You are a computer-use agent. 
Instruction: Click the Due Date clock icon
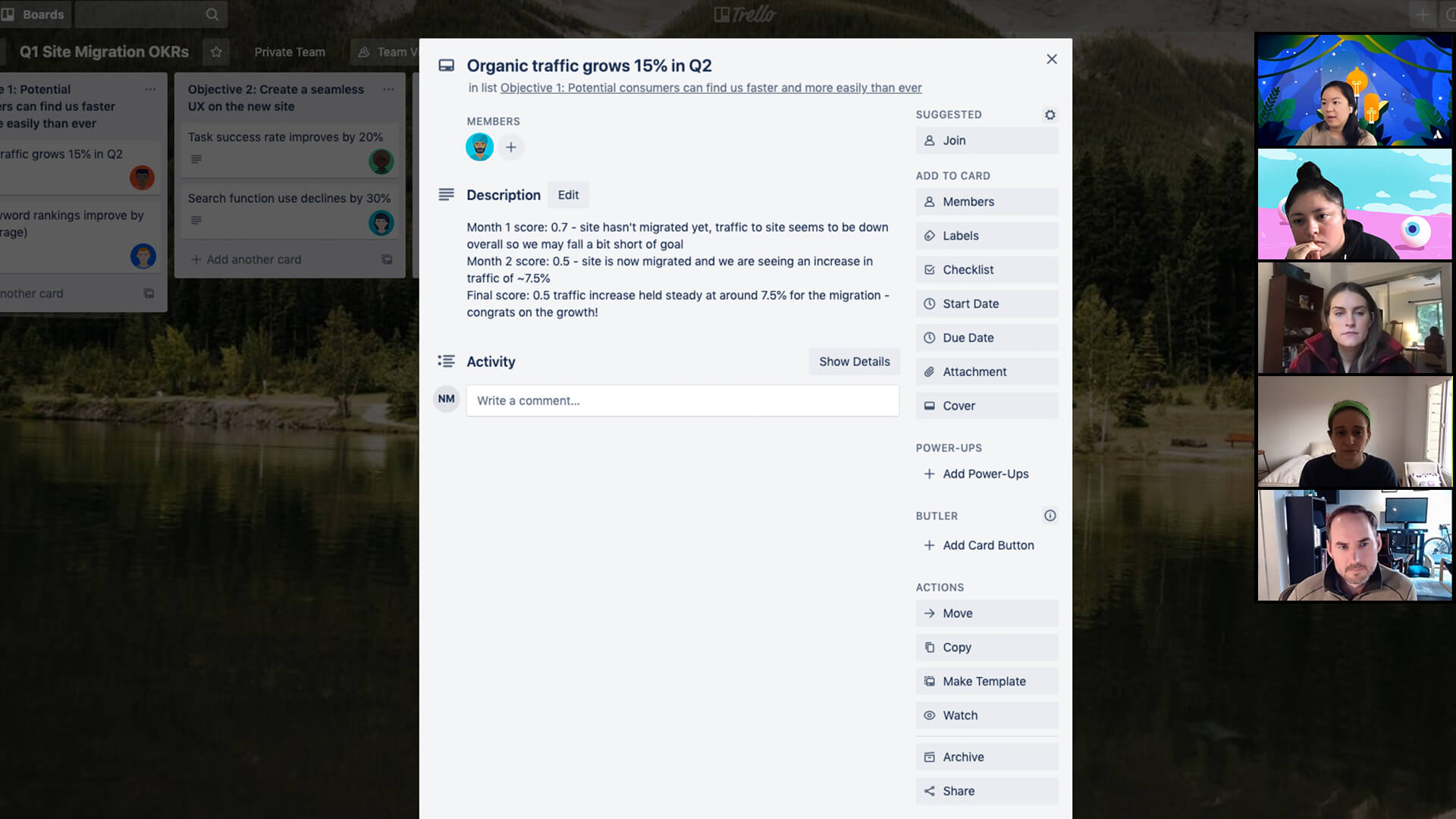point(929,337)
